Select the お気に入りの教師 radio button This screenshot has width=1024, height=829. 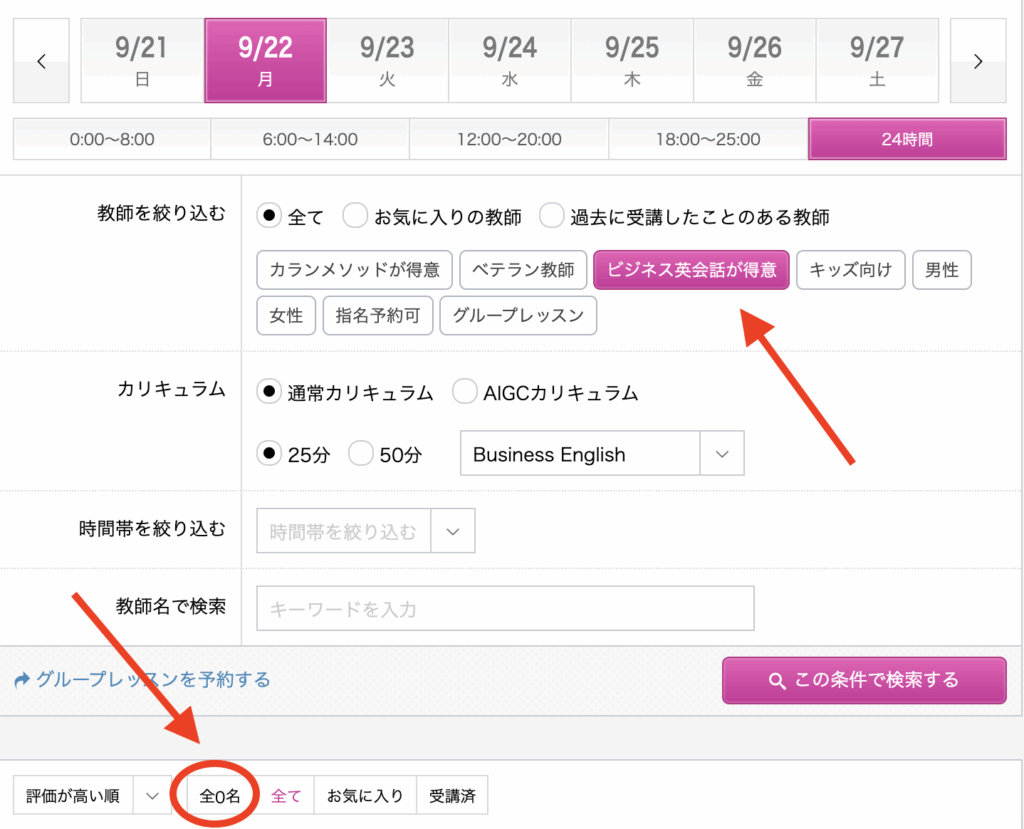coord(355,216)
